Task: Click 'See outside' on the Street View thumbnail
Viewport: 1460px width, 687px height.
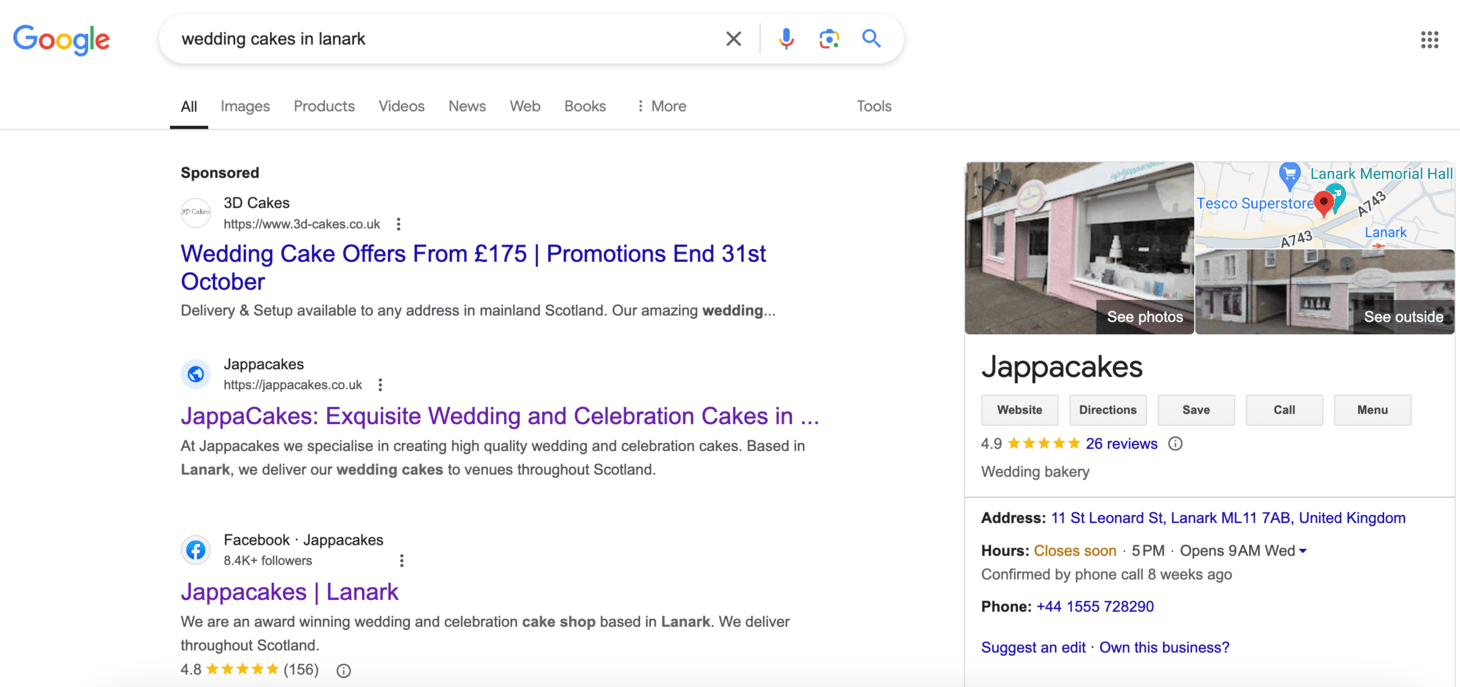Action: [1403, 316]
